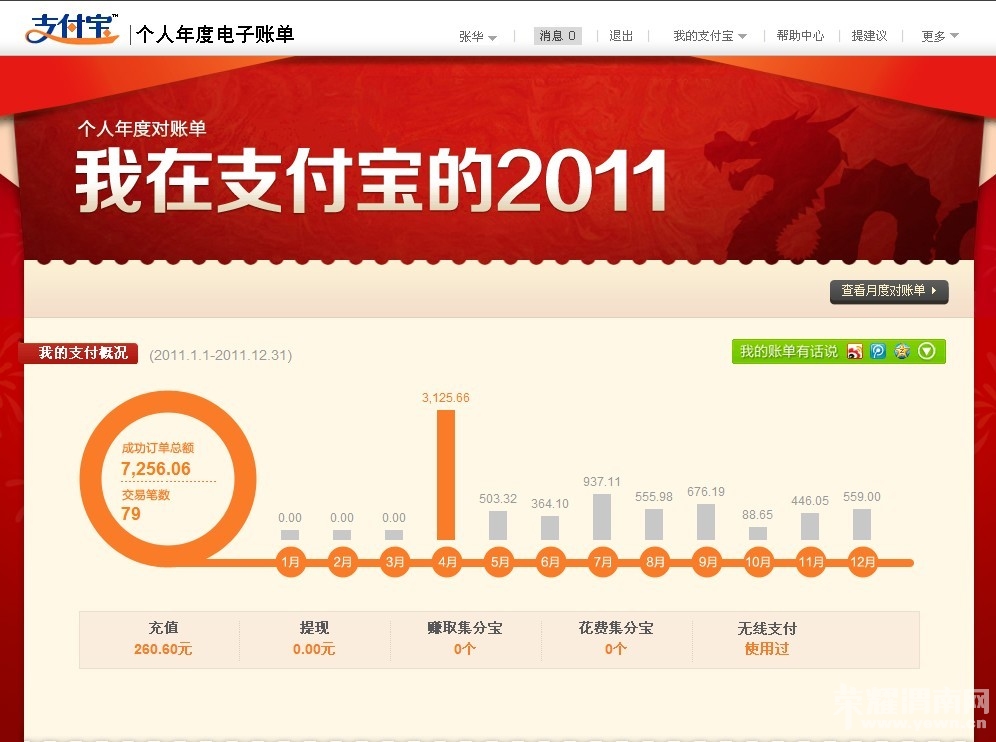Viewport: 996px width, 742px height.
Task: Select the 5月 month marker
Action: [x=499, y=562]
